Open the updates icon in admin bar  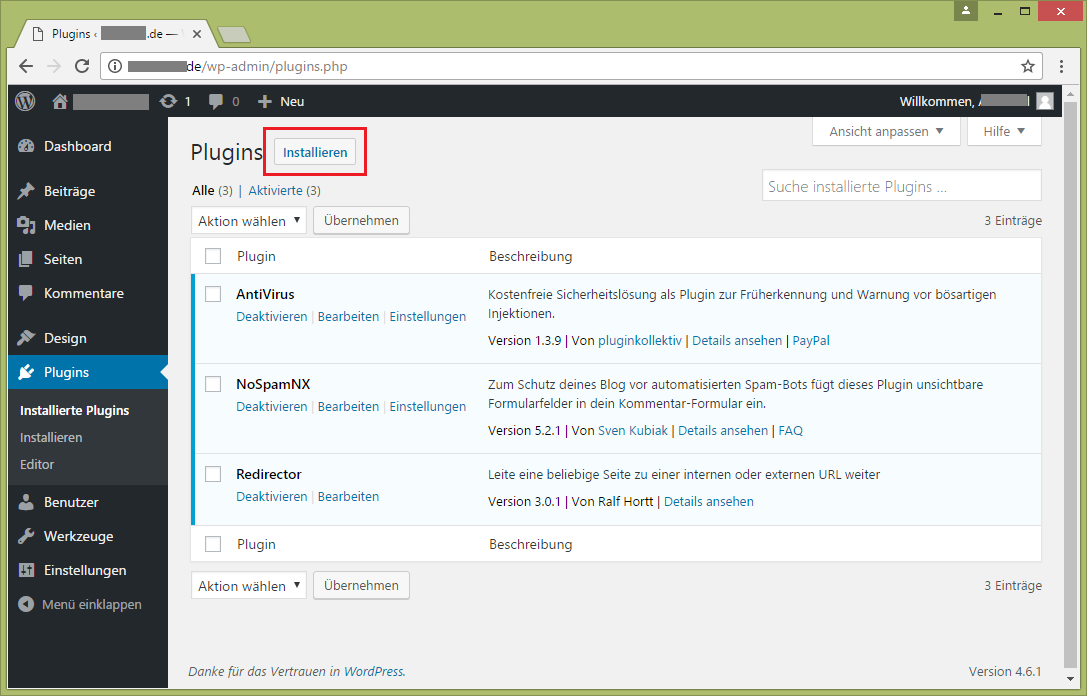coord(169,101)
